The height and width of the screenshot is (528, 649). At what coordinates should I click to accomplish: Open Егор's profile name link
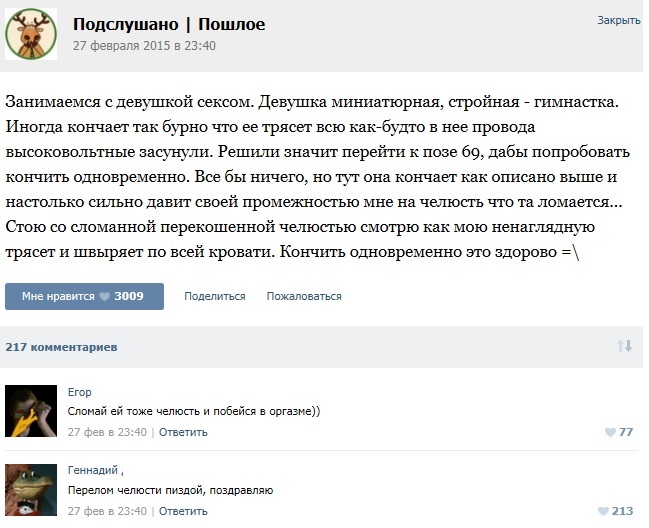coord(79,392)
